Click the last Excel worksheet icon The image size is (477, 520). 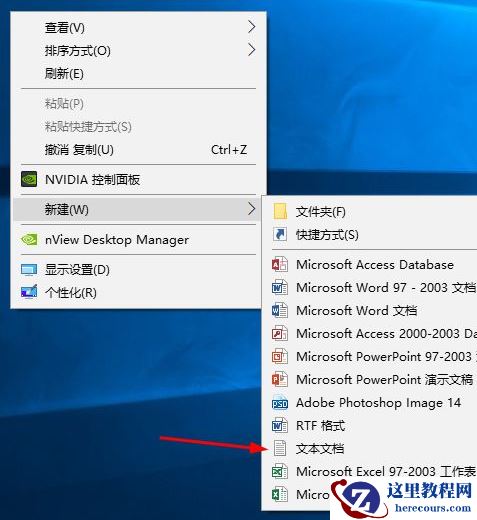pyautogui.click(x=280, y=495)
